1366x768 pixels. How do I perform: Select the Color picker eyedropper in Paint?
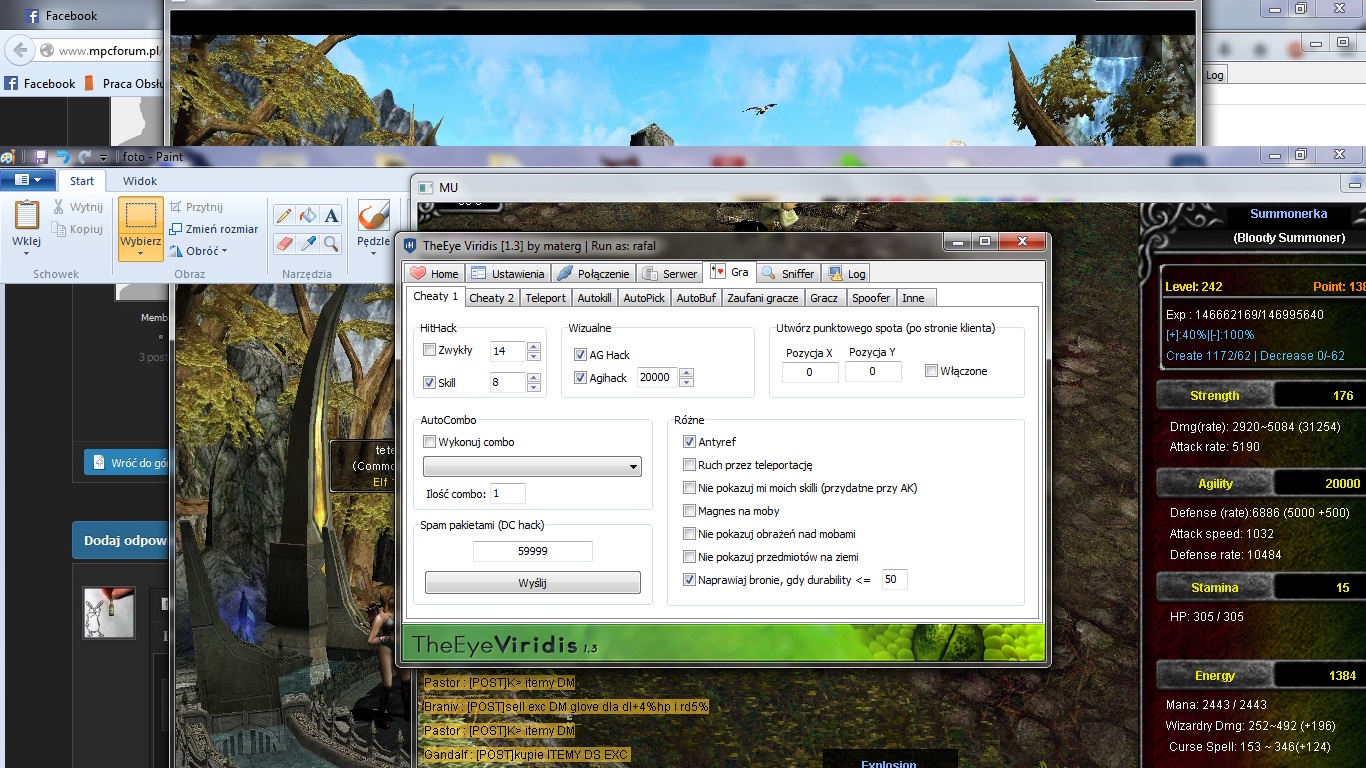point(308,243)
